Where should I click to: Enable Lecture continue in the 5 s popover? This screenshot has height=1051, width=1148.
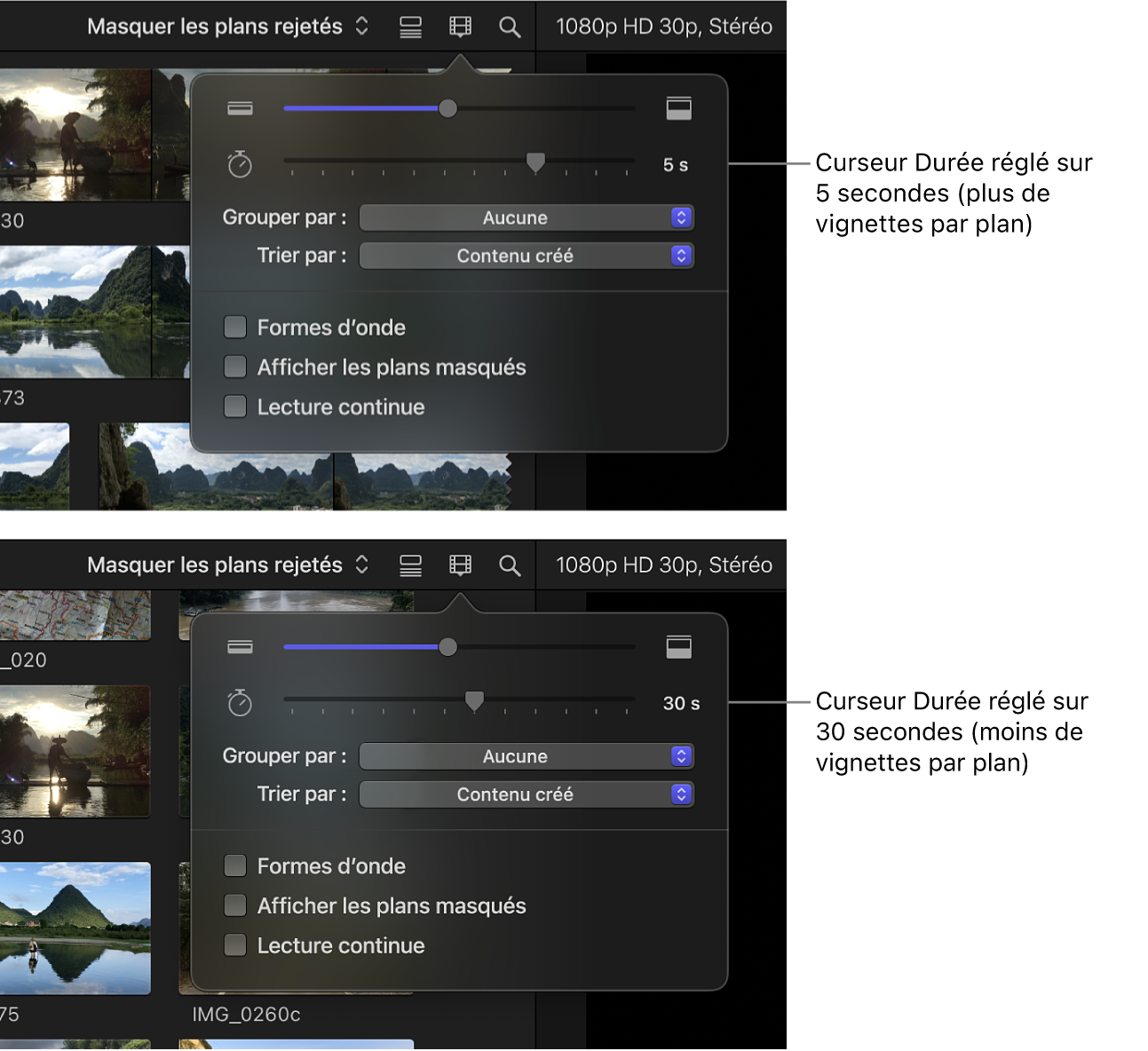[x=235, y=407]
